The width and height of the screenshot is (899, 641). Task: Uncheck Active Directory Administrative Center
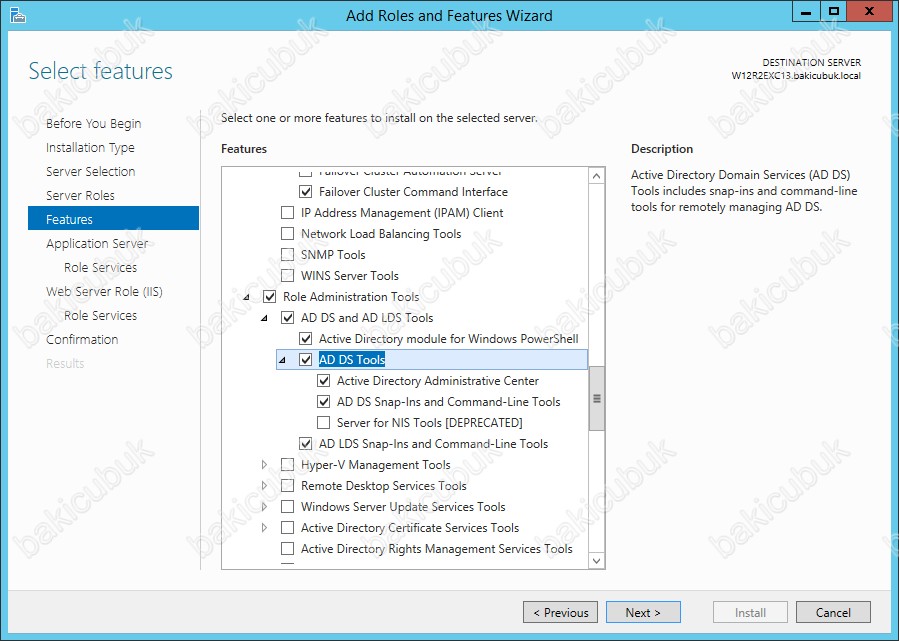coord(323,381)
